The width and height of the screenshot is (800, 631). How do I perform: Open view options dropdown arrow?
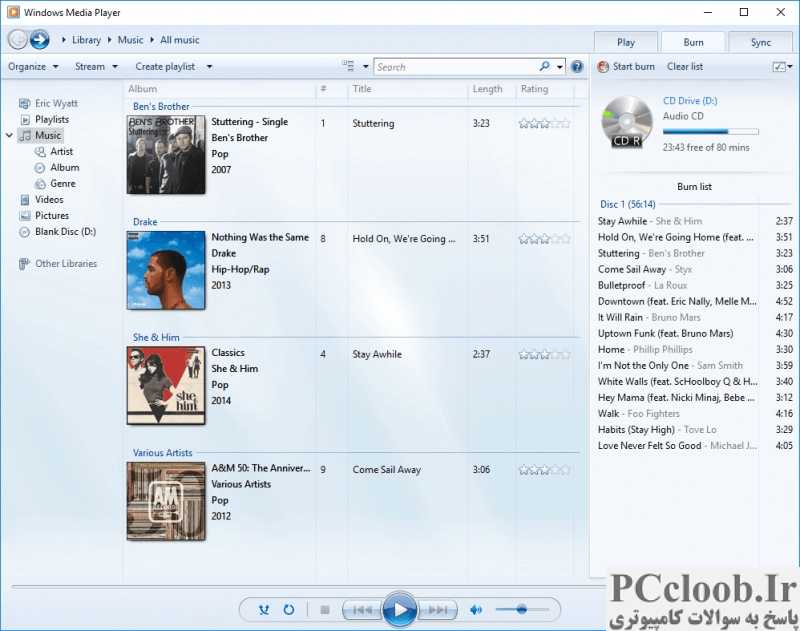365,67
